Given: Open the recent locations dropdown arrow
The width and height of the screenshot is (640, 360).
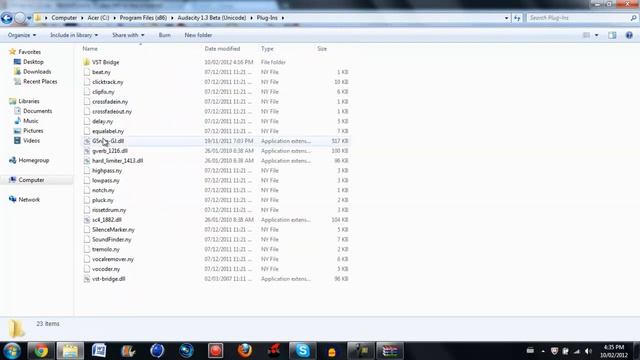Looking at the screenshot, I should click(29, 18).
